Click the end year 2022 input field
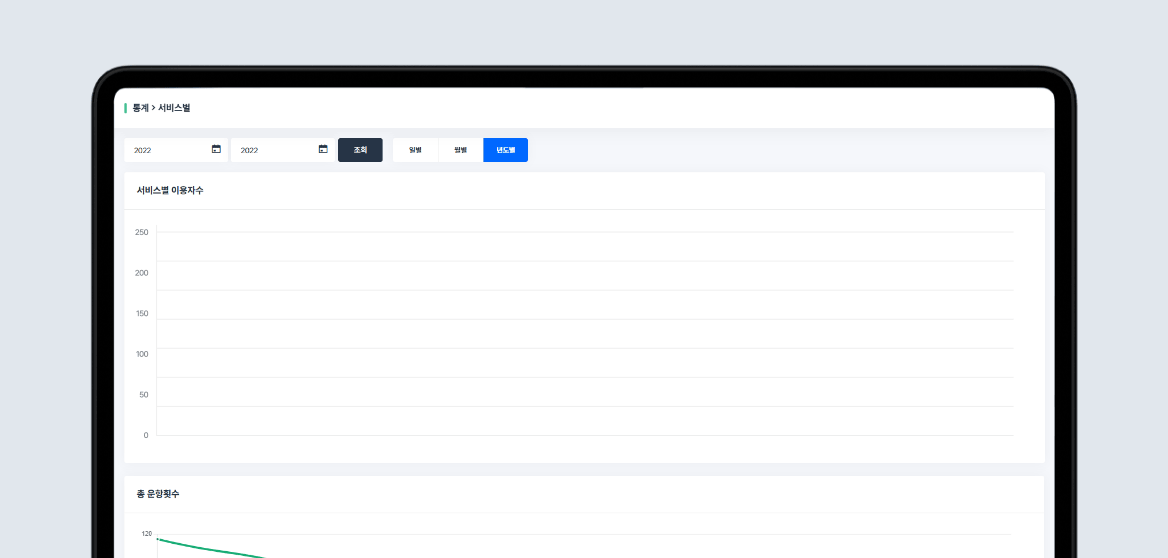 275,150
